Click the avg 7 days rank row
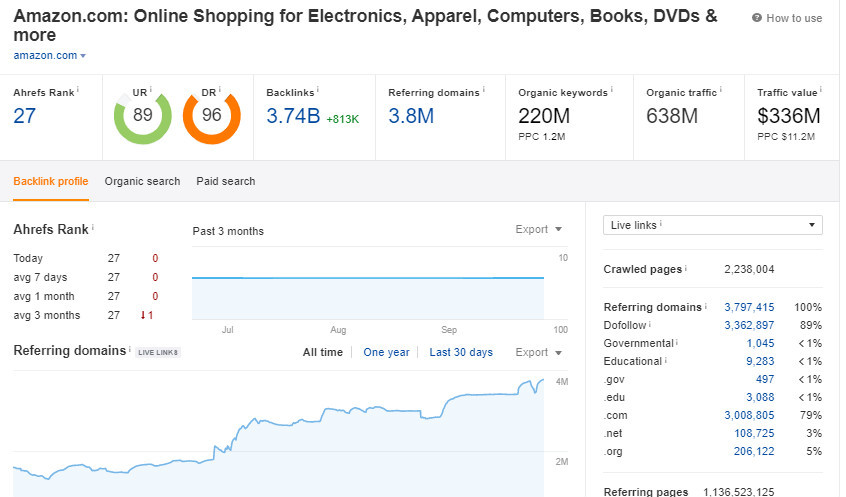 click(x=86, y=277)
